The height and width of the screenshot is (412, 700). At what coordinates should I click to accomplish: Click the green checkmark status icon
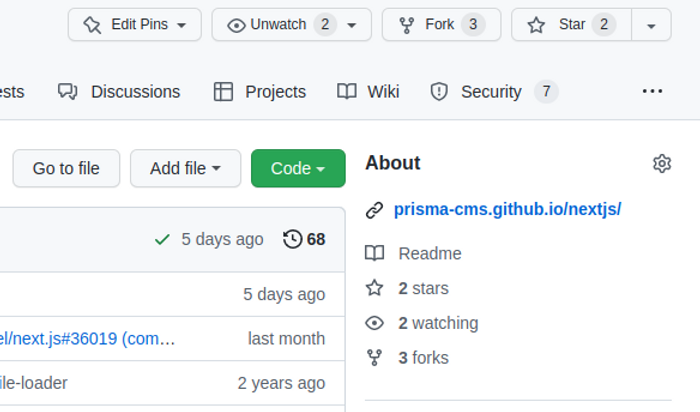tap(162, 240)
